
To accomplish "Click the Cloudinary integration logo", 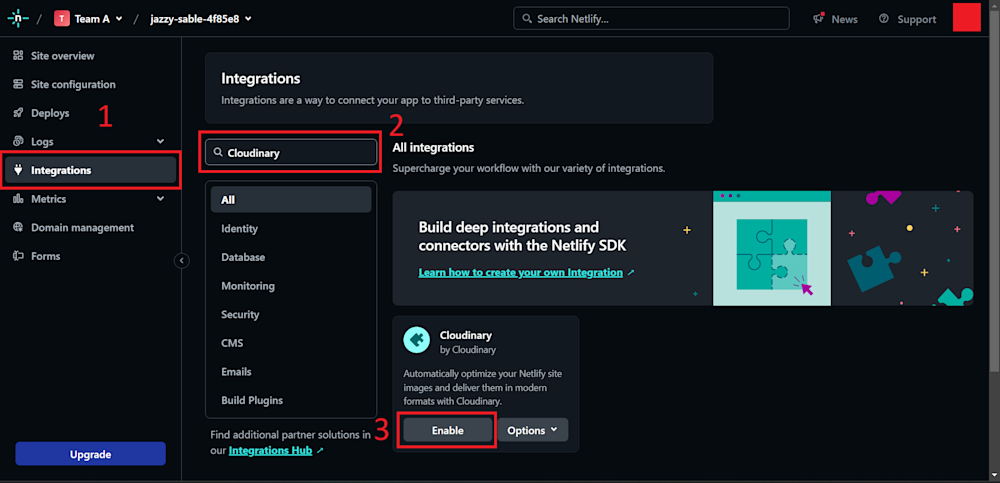I will (416, 340).
